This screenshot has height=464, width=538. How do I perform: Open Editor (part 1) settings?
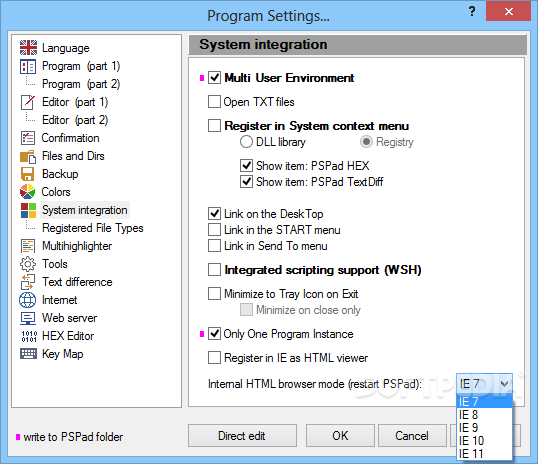75,102
